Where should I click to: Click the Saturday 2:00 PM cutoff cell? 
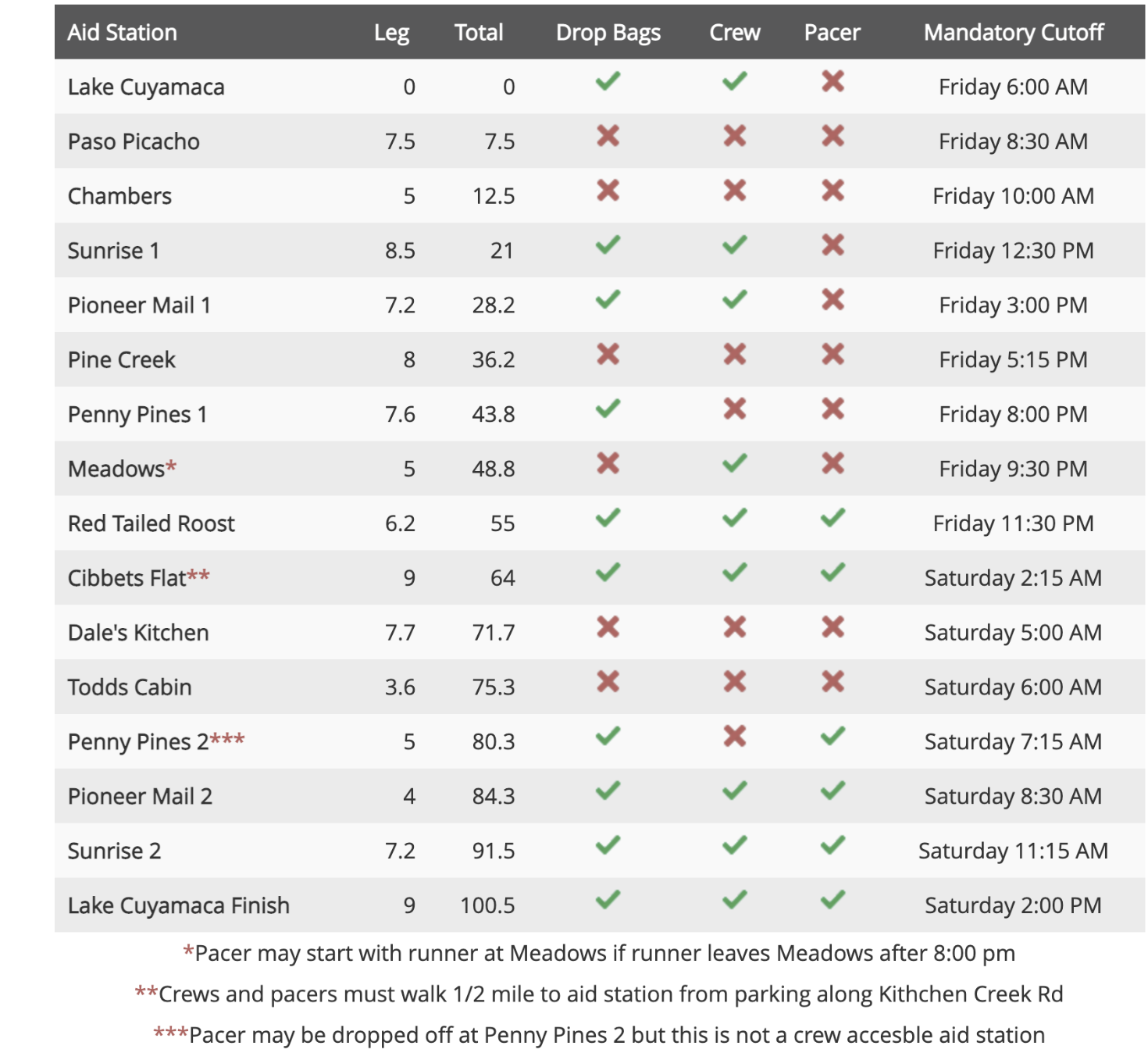[x=1013, y=905]
